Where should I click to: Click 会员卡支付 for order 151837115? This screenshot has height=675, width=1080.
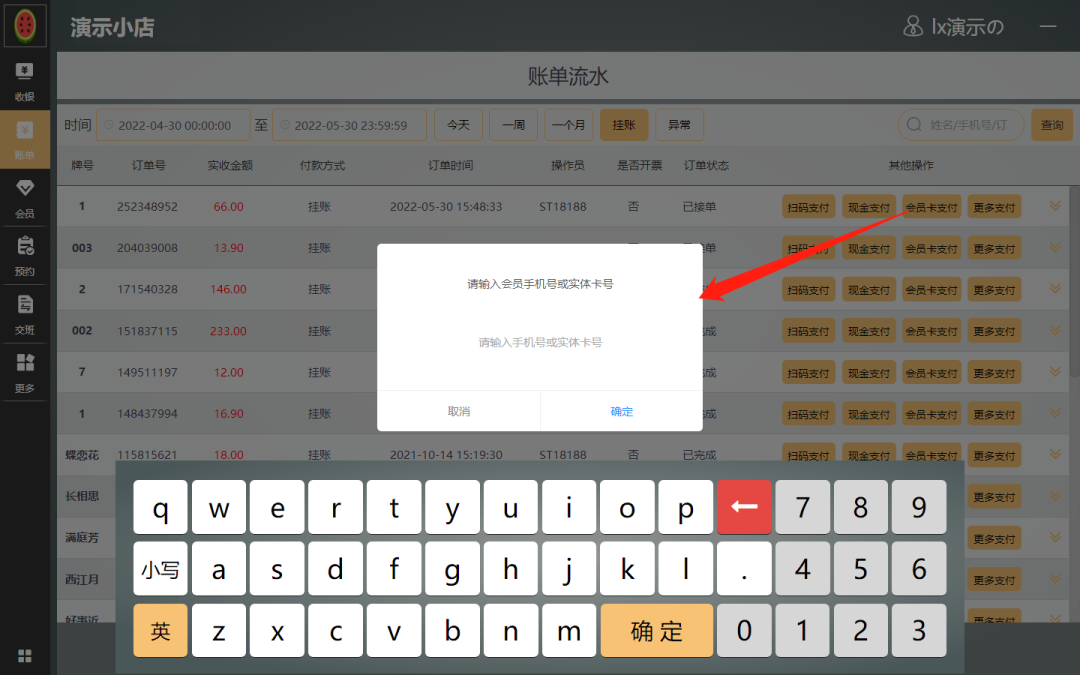931,331
